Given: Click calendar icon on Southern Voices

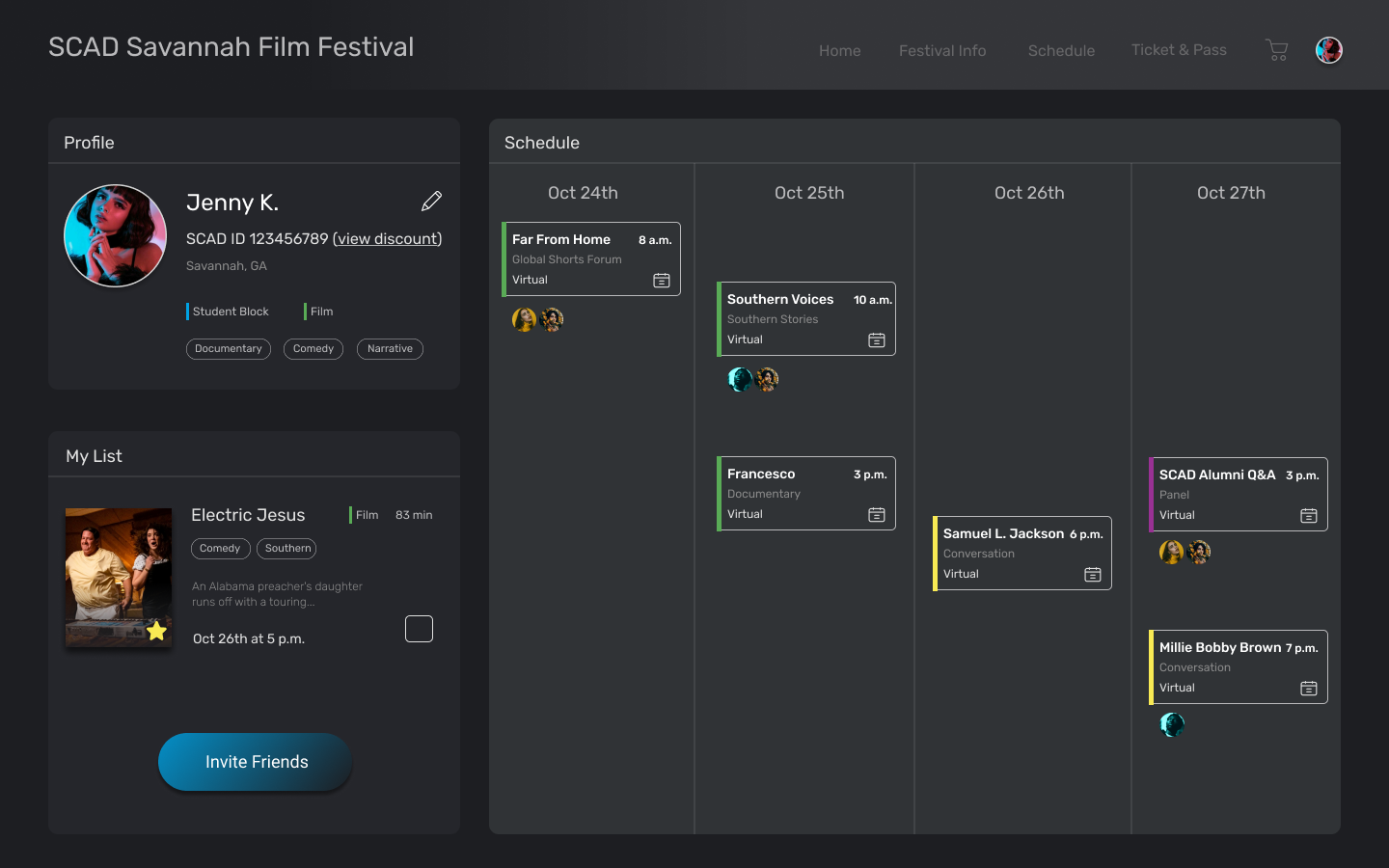Looking at the screenshot, I should [877, 340].
